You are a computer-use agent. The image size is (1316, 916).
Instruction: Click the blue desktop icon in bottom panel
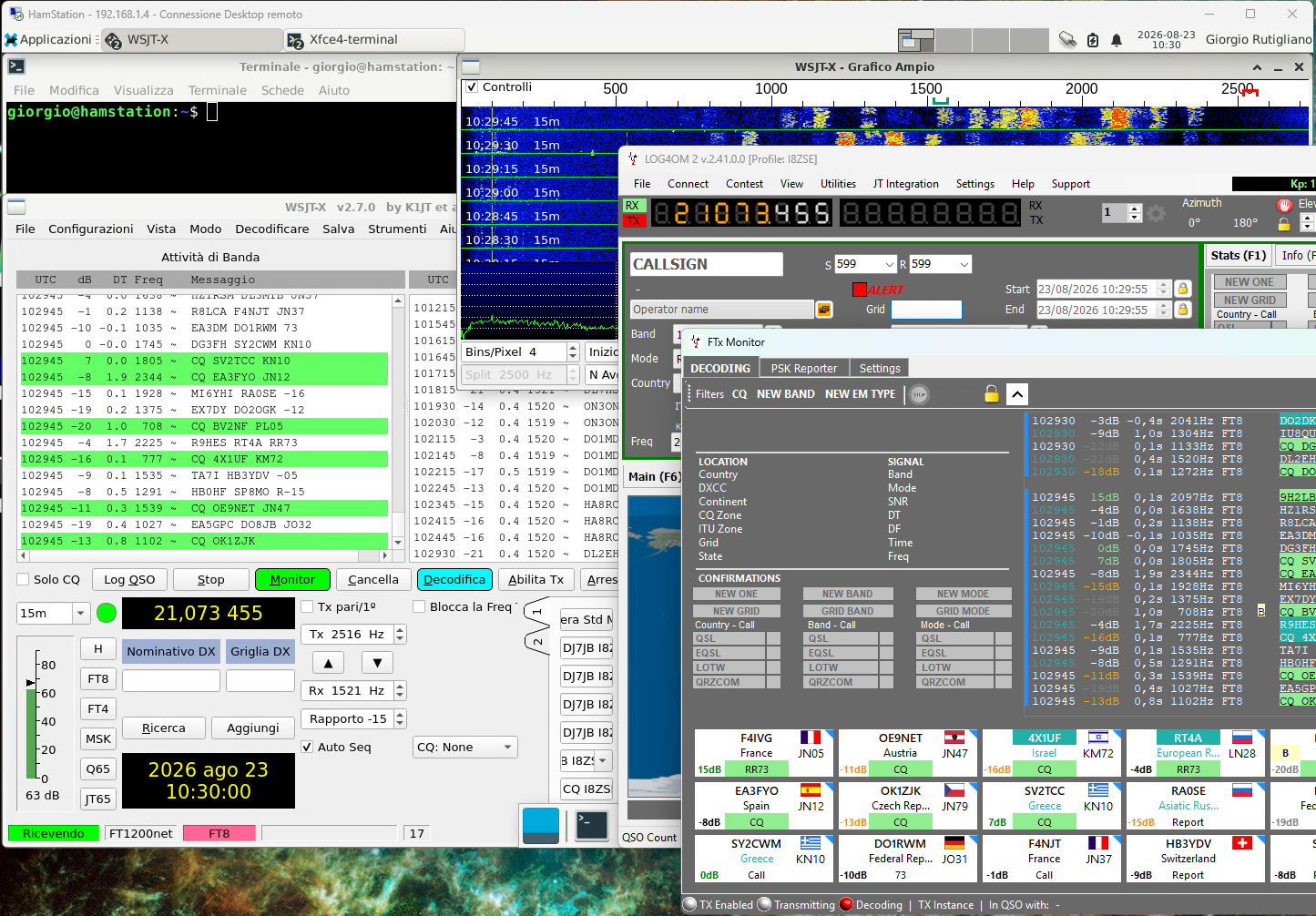click(541, 825)
